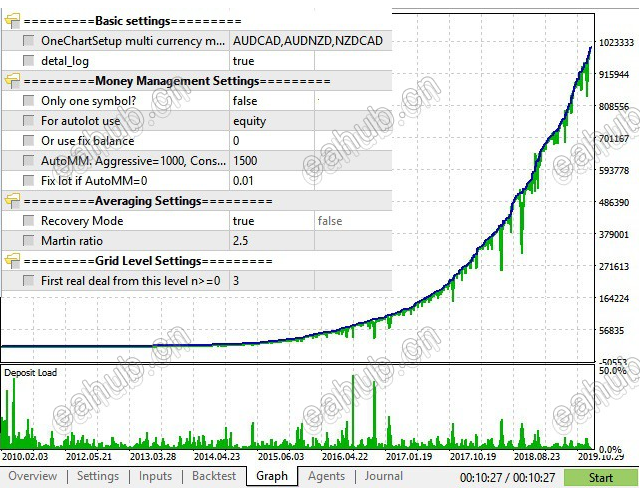Screen dimensions: 640x491
Task: Click the 2016.04.22 date label
Action: click(x=345, y=456)
